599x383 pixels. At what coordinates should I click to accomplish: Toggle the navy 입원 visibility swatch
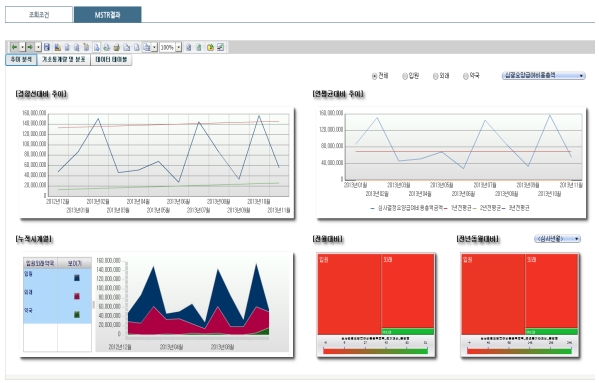(76, 278)
